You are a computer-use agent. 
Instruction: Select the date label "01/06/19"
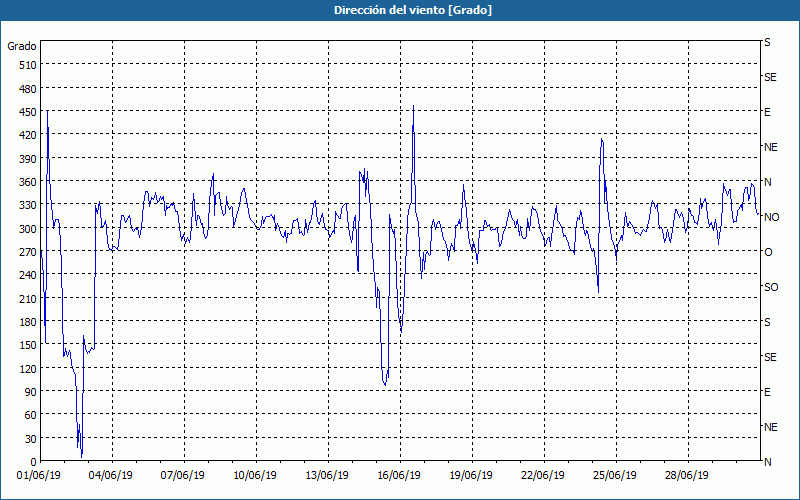39,476
